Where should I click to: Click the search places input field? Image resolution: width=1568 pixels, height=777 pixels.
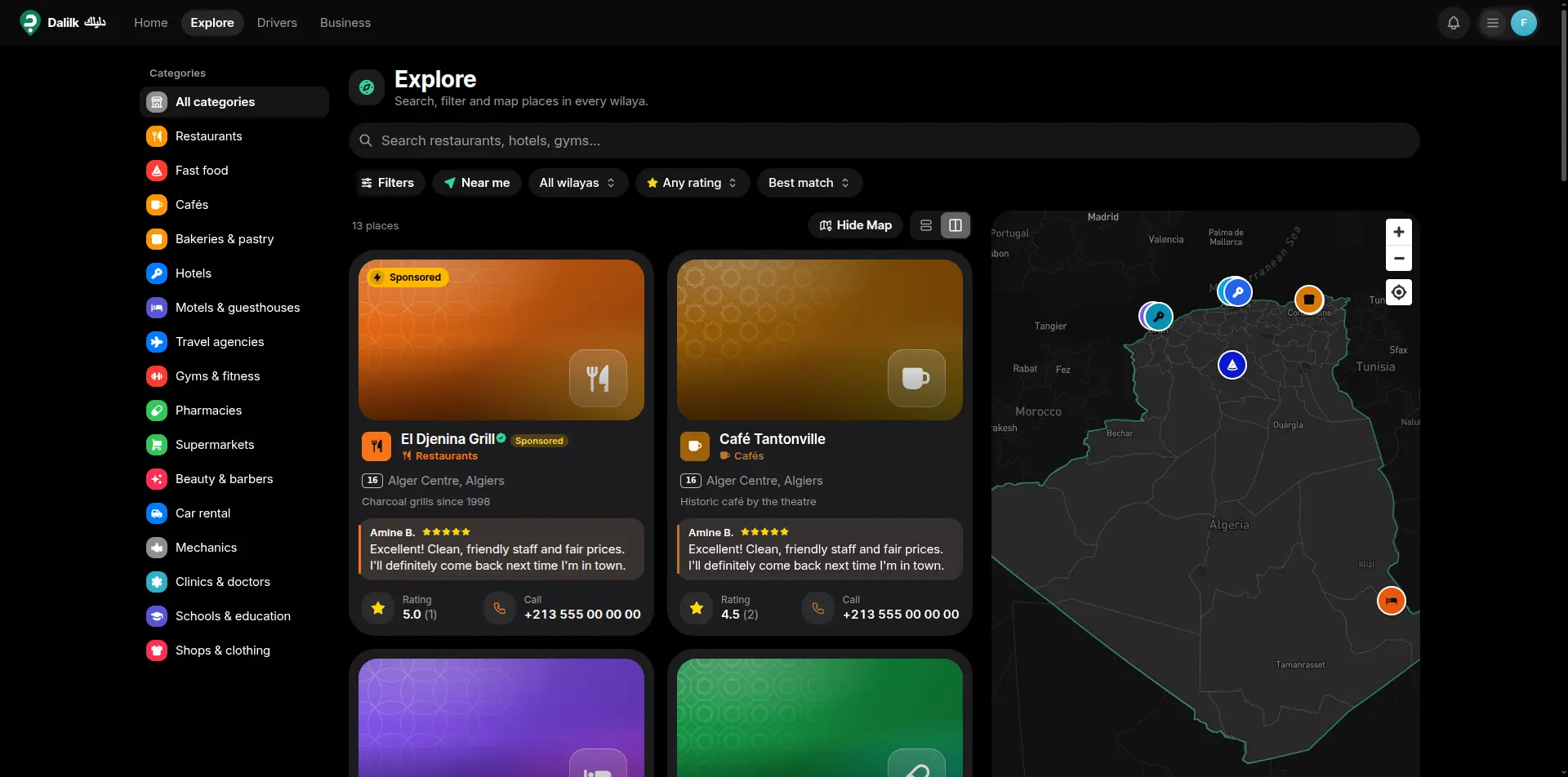point(884,140)
